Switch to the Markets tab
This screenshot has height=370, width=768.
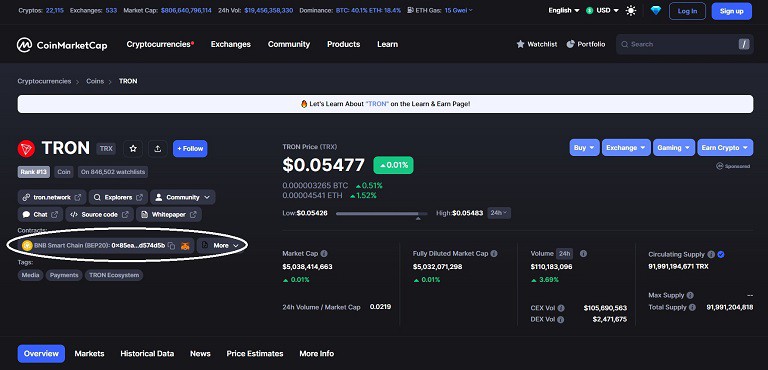tap(90, 354)
